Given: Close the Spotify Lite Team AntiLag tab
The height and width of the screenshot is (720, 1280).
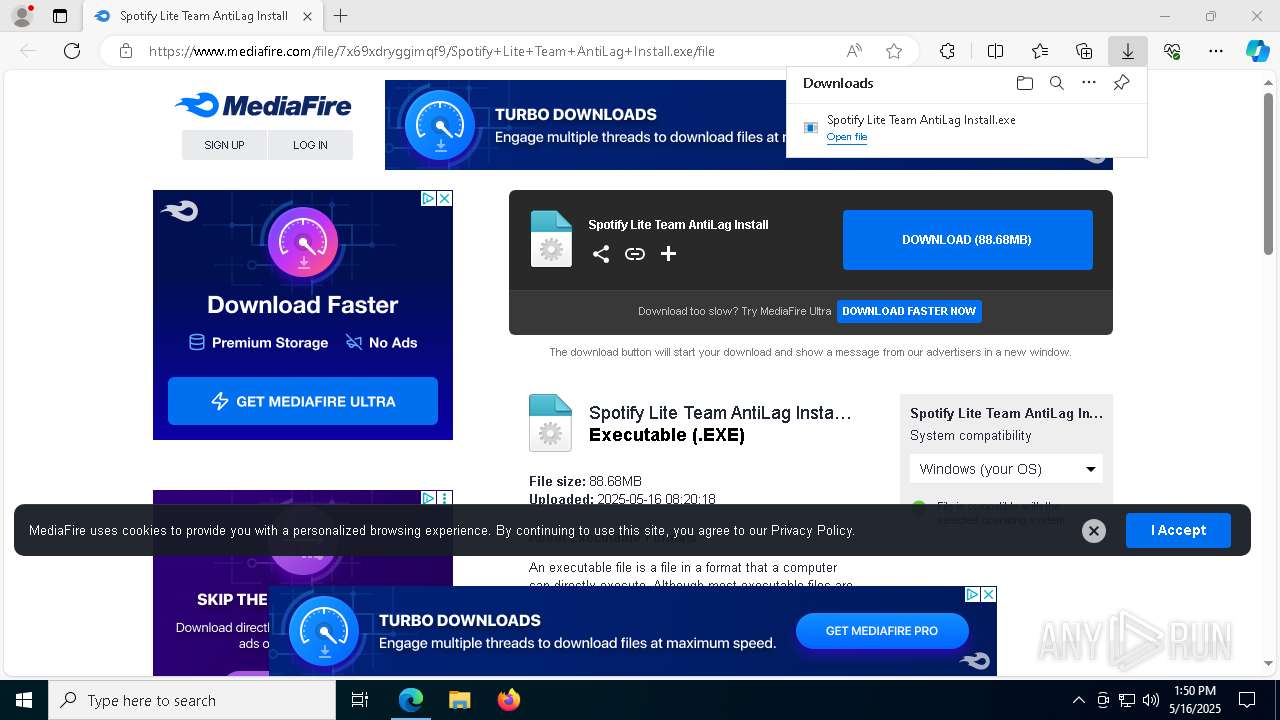Looking at the screenshot, I should click(307, 16).
